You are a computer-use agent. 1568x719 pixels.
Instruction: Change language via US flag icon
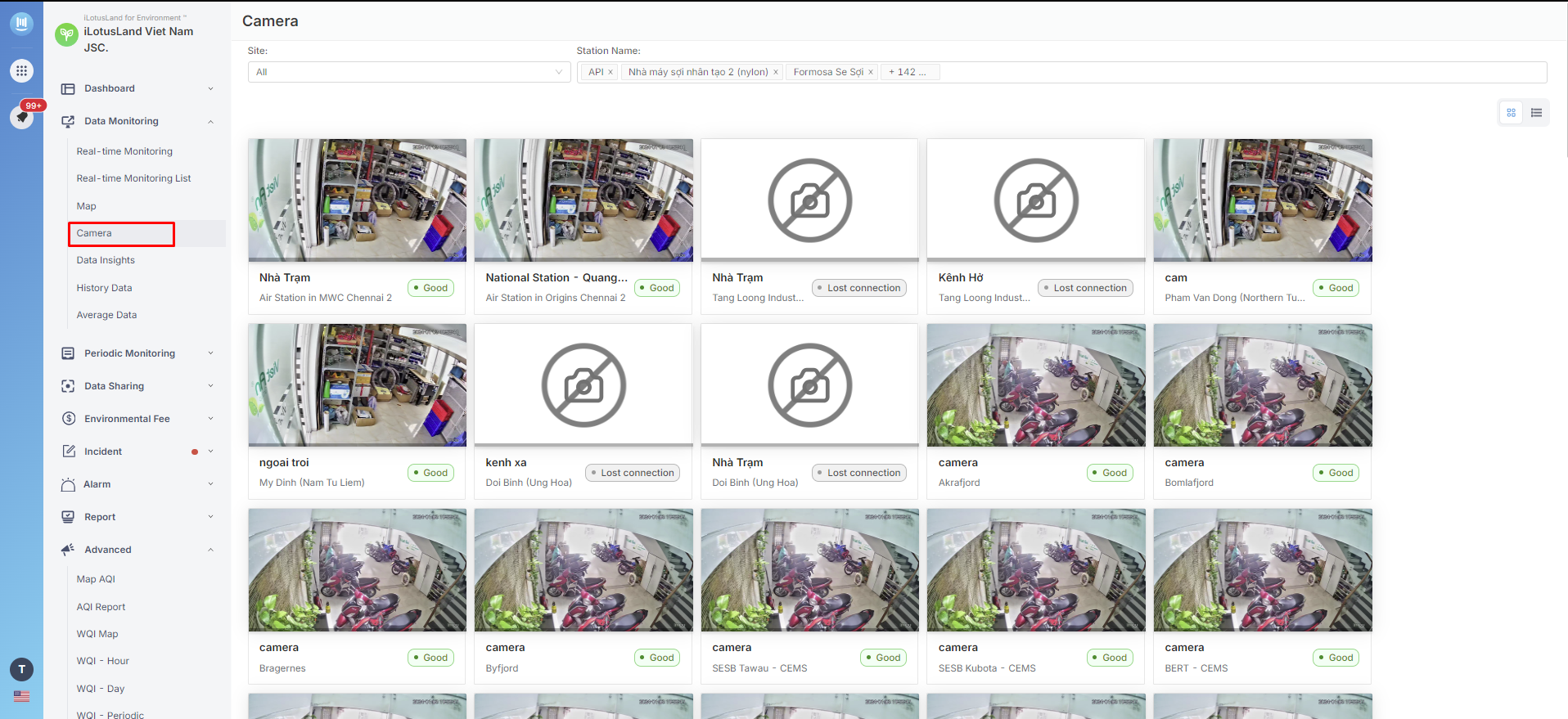click(22, 696)
